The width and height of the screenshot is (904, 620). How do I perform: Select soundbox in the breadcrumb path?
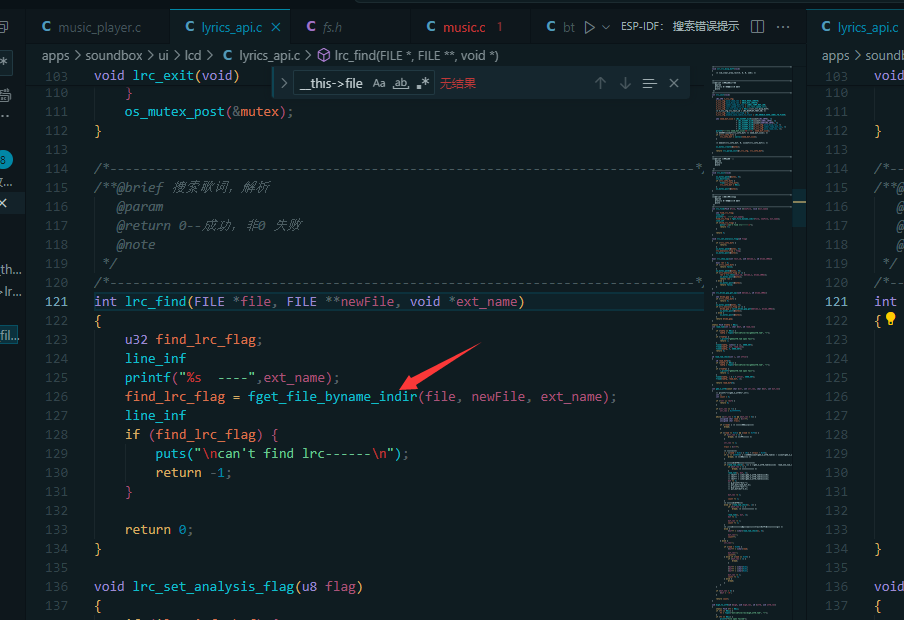114,55
